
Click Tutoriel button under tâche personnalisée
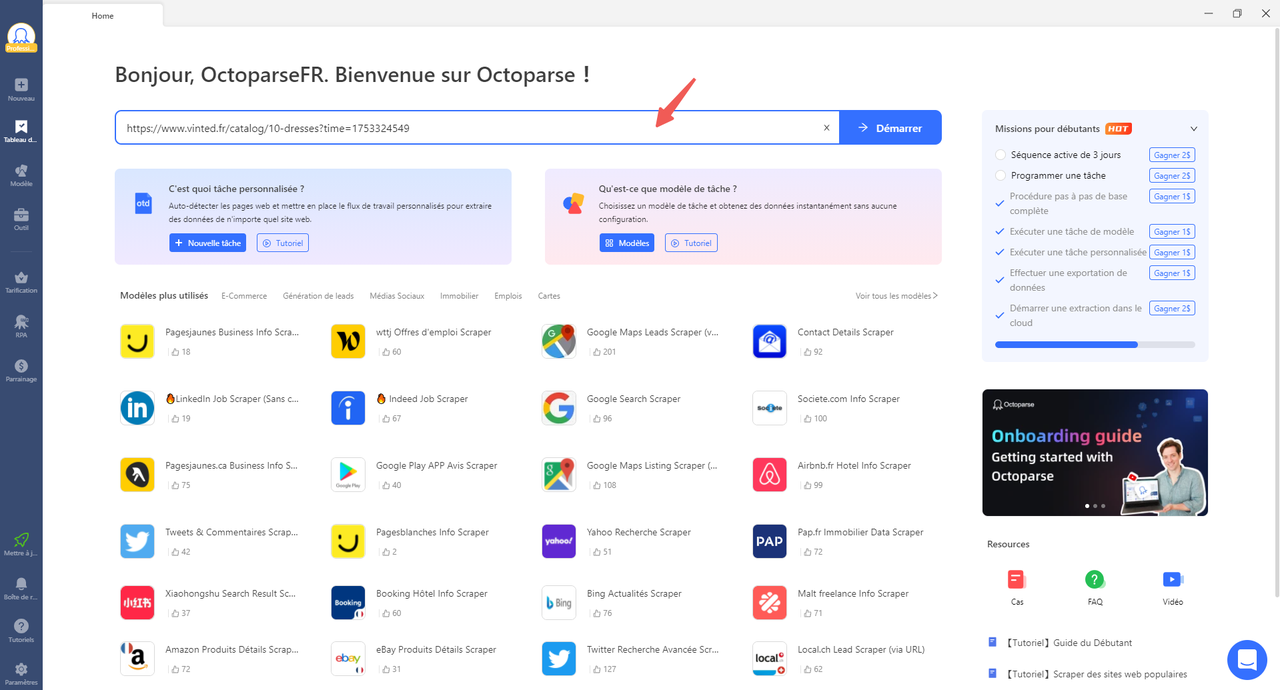tap(283, 243)
